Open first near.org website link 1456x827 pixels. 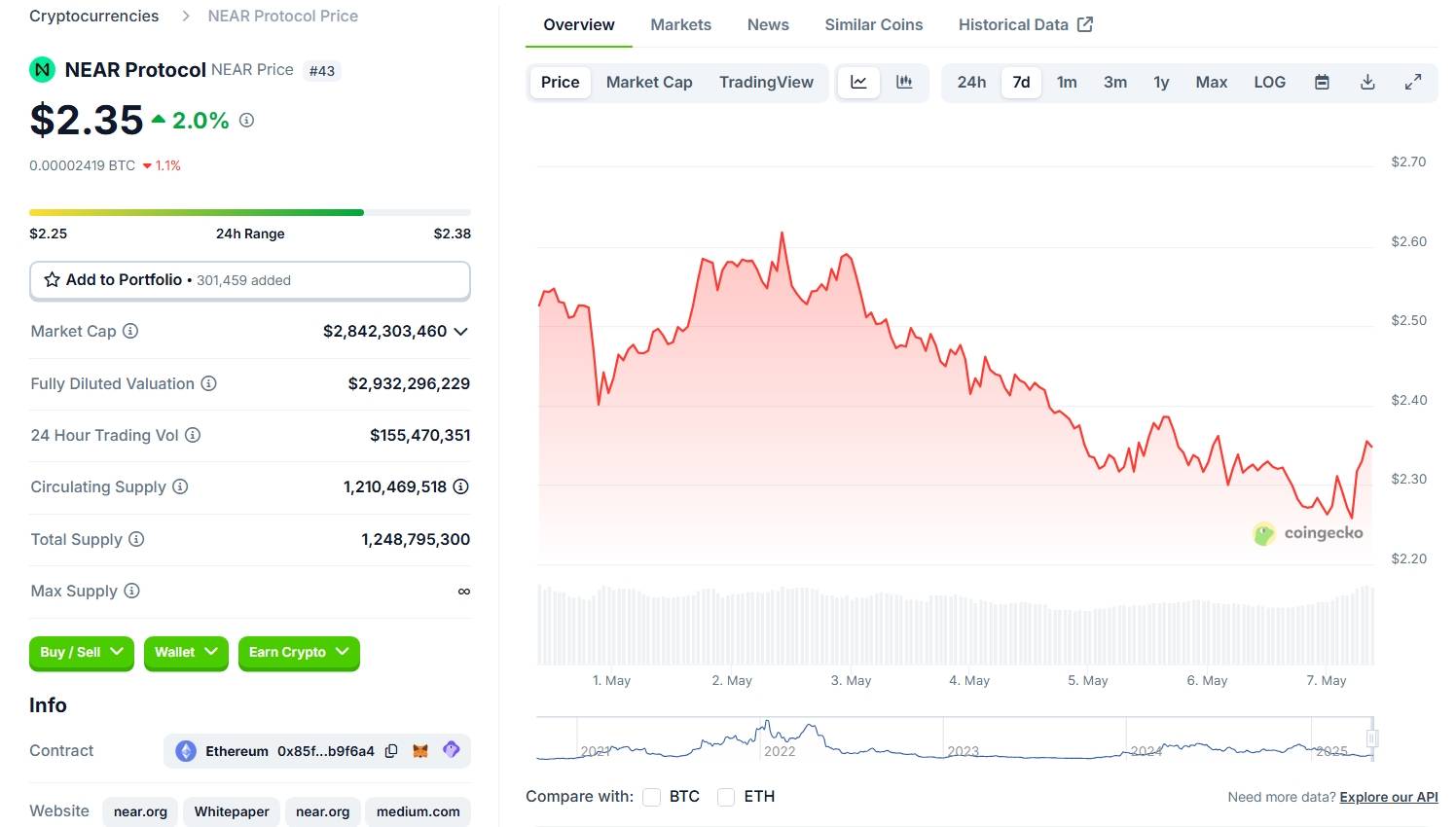140,811
